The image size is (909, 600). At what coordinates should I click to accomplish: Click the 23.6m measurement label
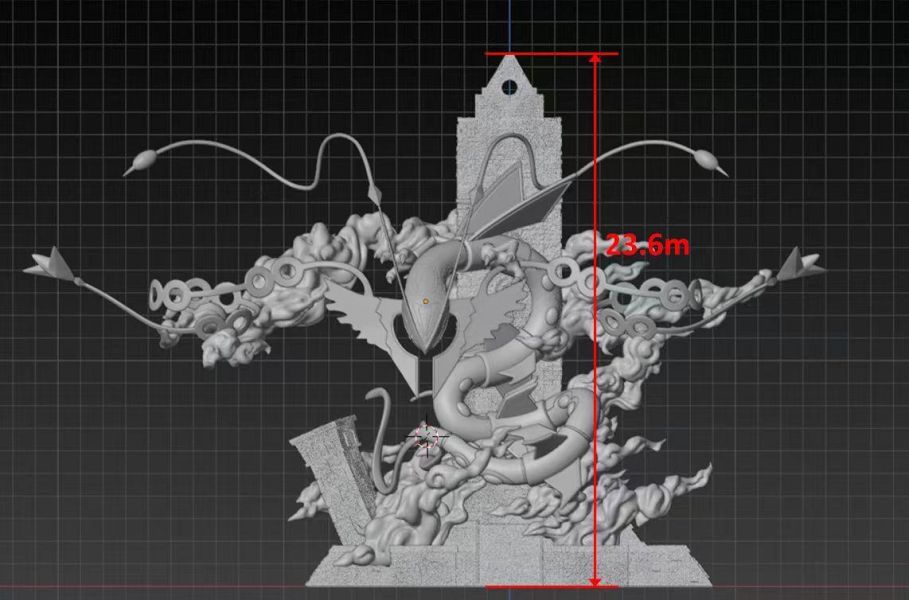[645, 243]
